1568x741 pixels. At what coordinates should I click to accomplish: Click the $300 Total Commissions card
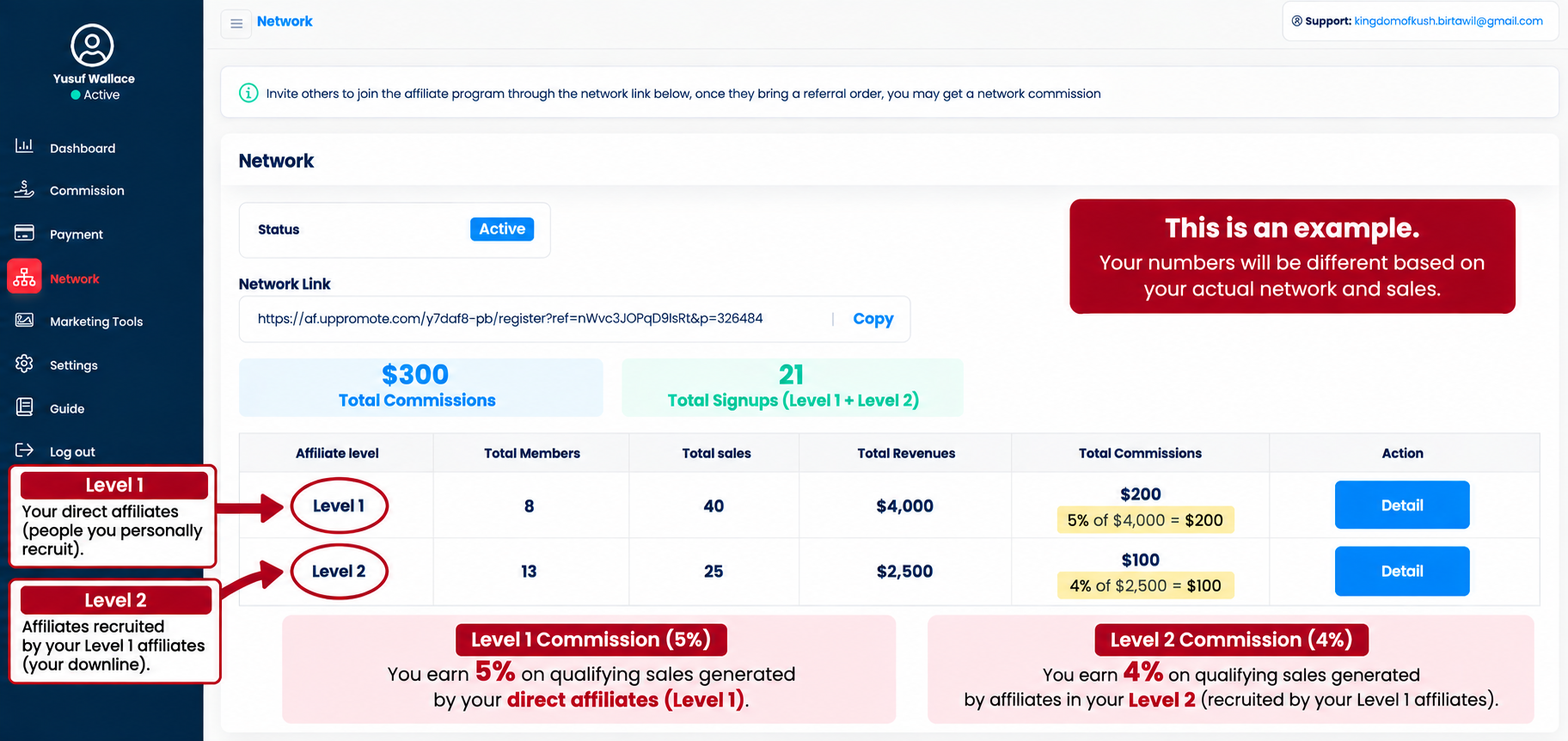point(421,388)
